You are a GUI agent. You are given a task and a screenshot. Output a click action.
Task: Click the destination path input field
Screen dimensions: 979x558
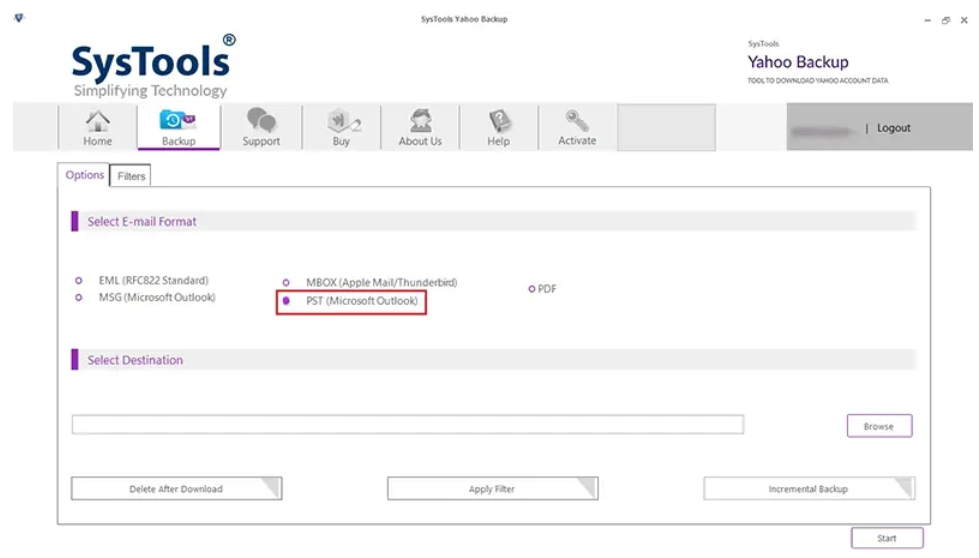pos(408,424)
